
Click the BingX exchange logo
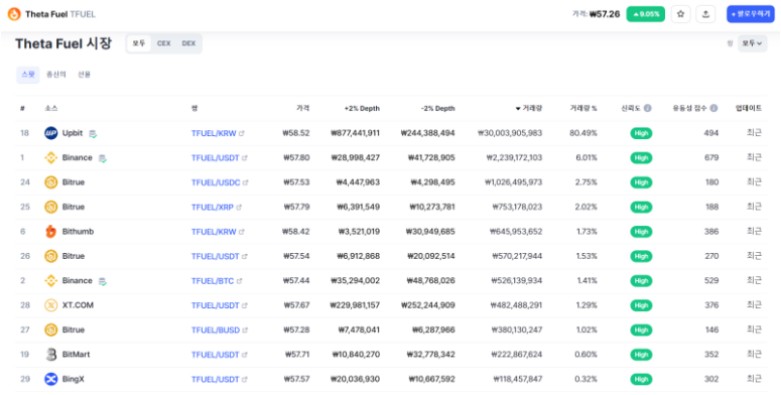51,379
